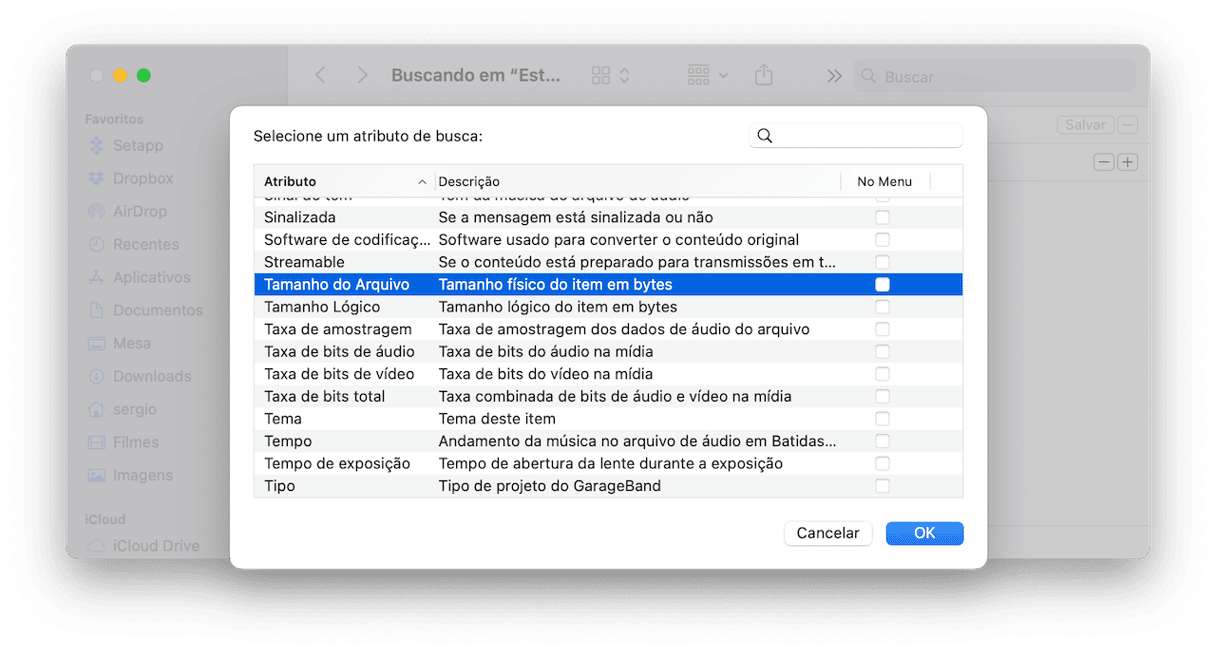The height and width of the screenshot is (656, 1216).
Task: Dismiss the dialog with Cancelar
Action: pyautogui.click(x=828, y=533)
